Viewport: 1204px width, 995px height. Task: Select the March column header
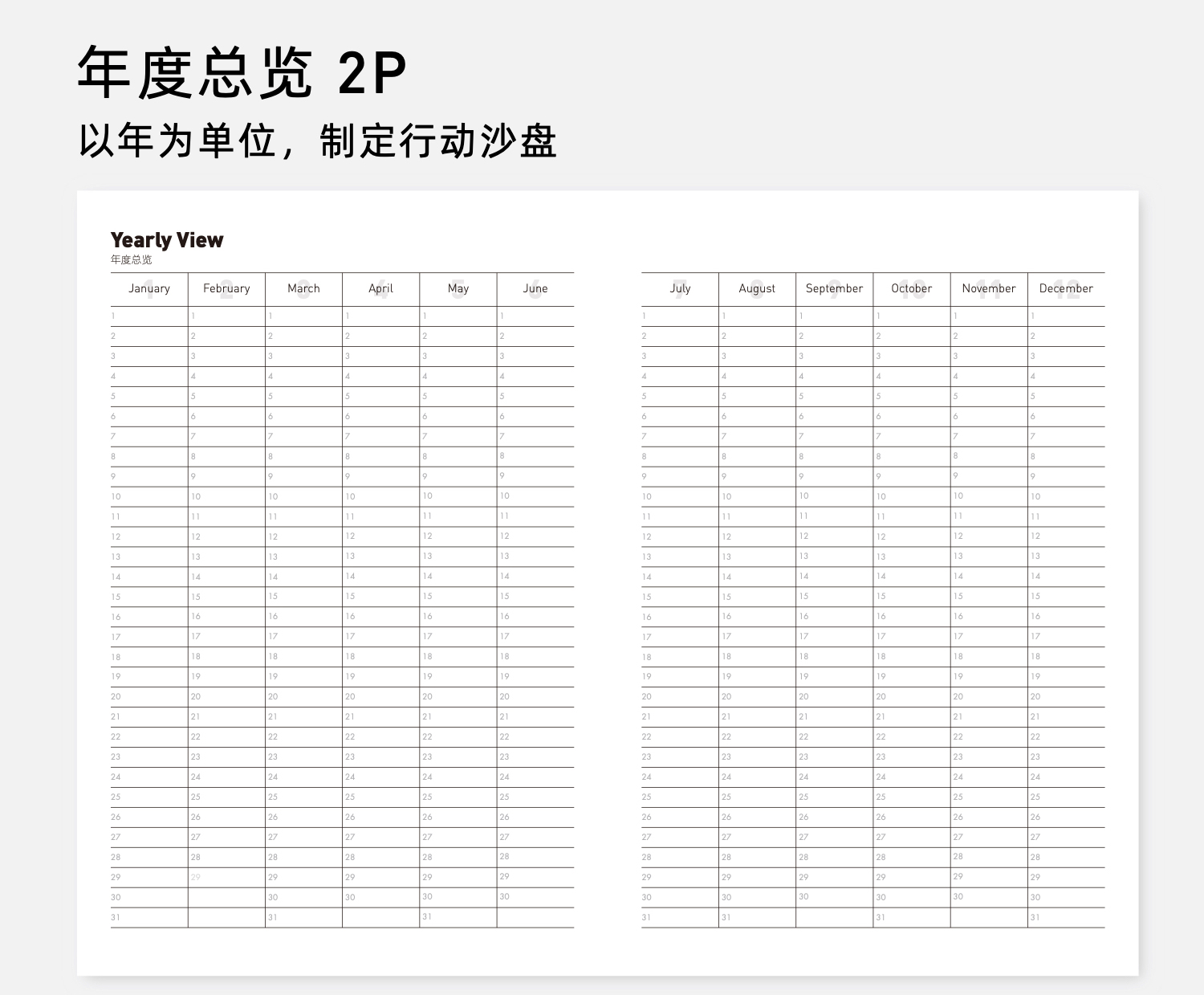pyautogui.click(x=303, y=288)
